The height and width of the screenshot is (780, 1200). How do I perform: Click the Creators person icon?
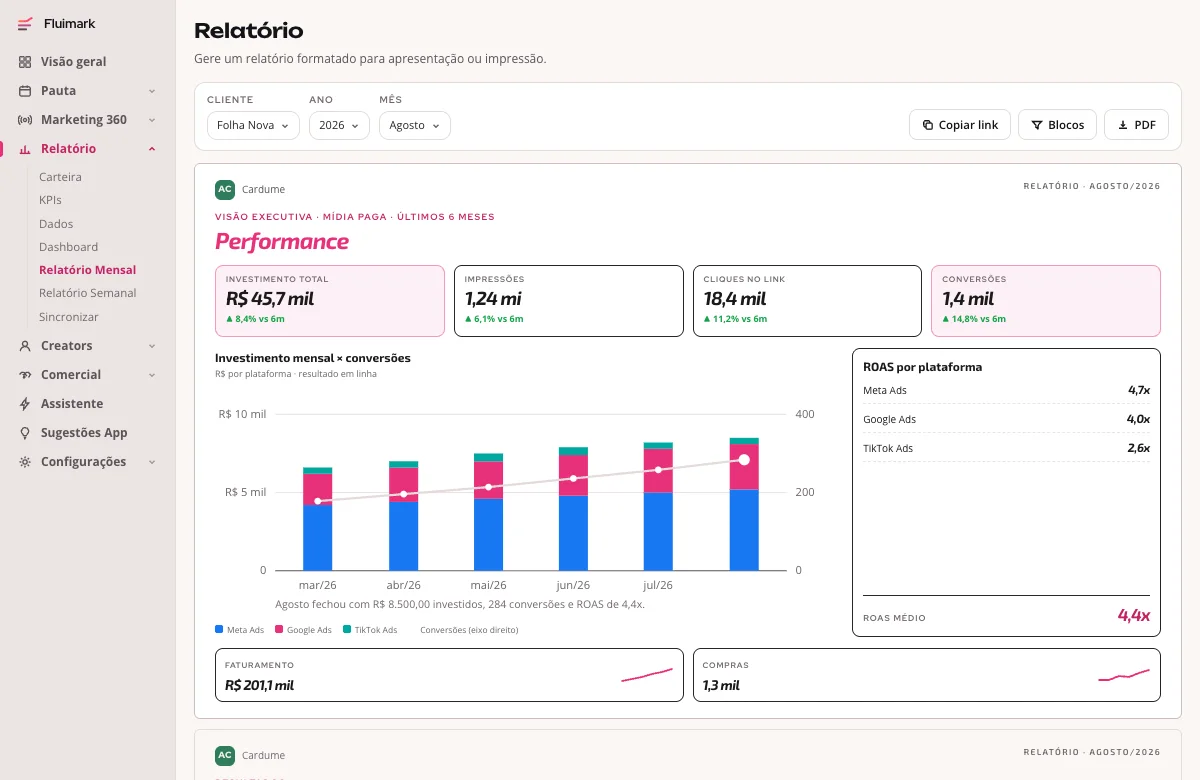click(x=25, y=346)
